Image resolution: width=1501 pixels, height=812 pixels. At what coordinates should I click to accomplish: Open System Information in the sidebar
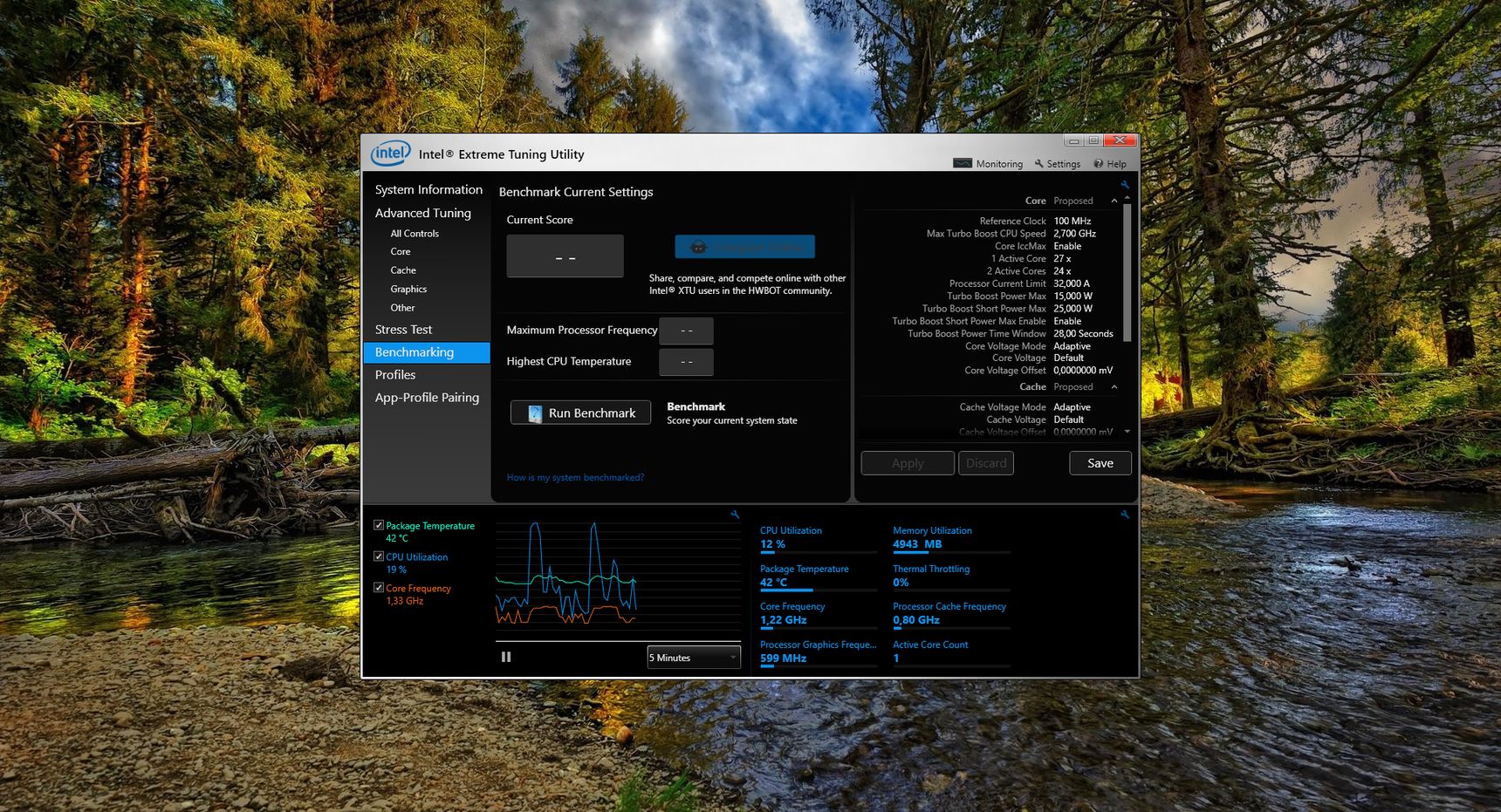tap(428, 189)
